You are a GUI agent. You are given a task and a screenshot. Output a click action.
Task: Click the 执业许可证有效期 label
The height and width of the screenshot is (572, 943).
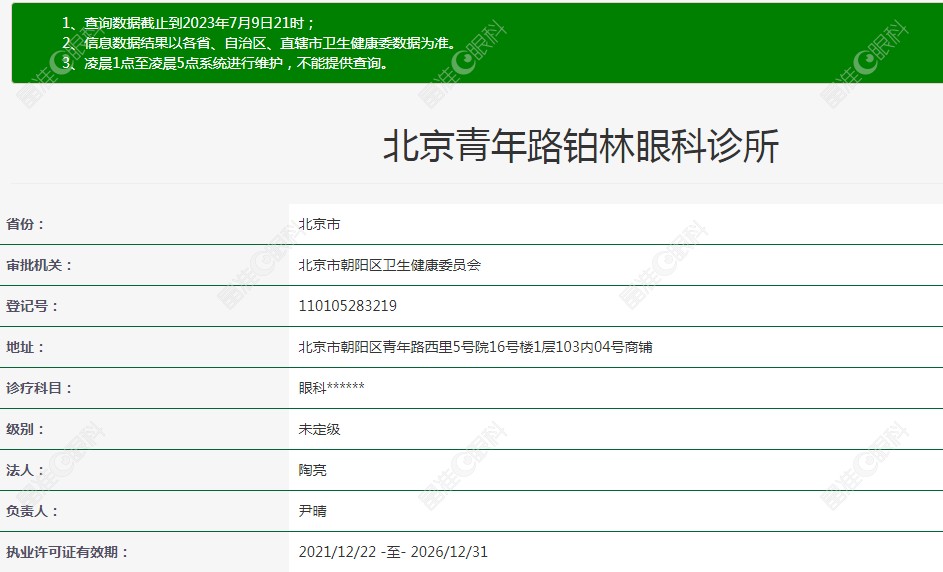(67, 552)
